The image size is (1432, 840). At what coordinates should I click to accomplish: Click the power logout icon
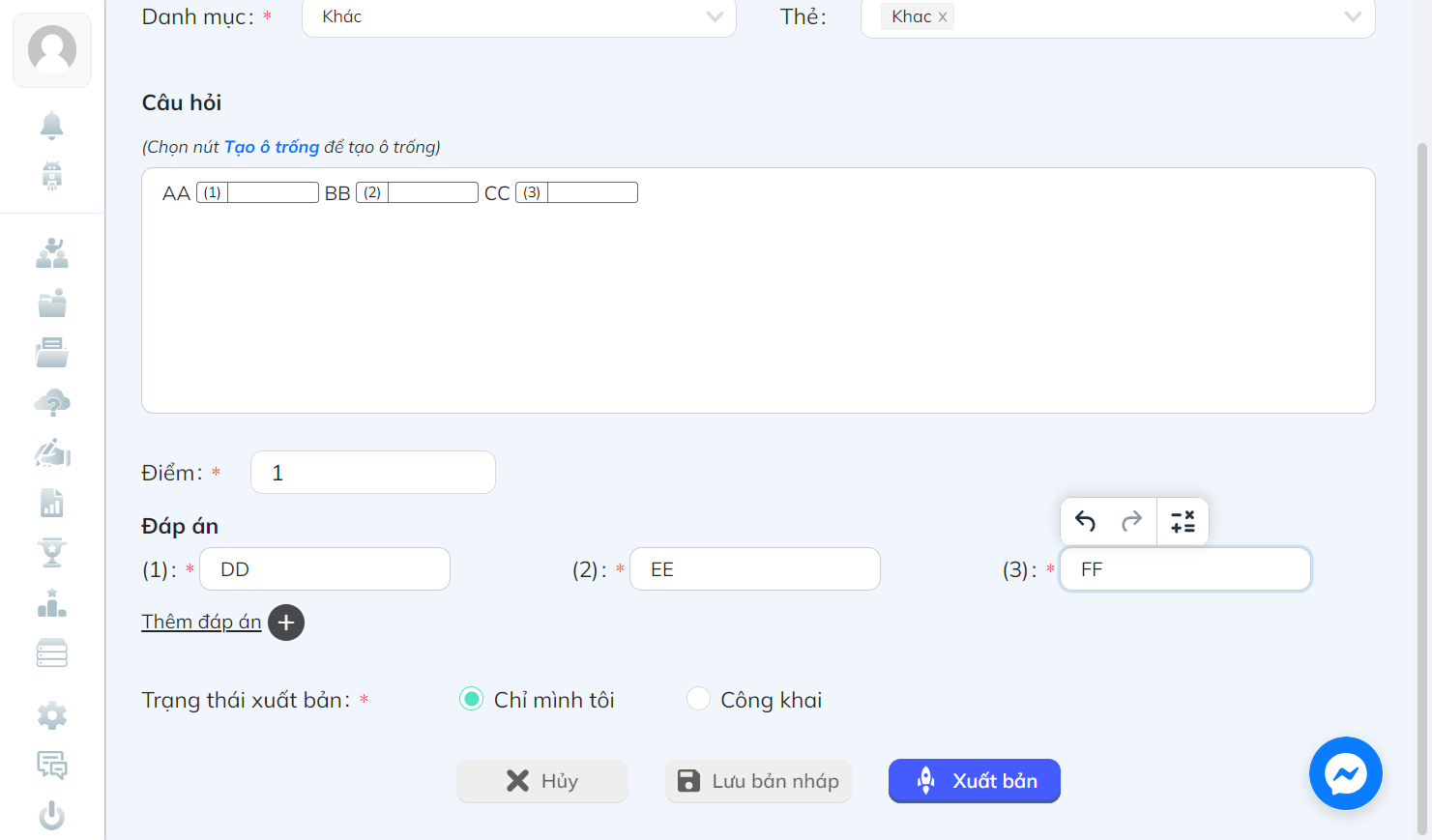click(52, 816)
